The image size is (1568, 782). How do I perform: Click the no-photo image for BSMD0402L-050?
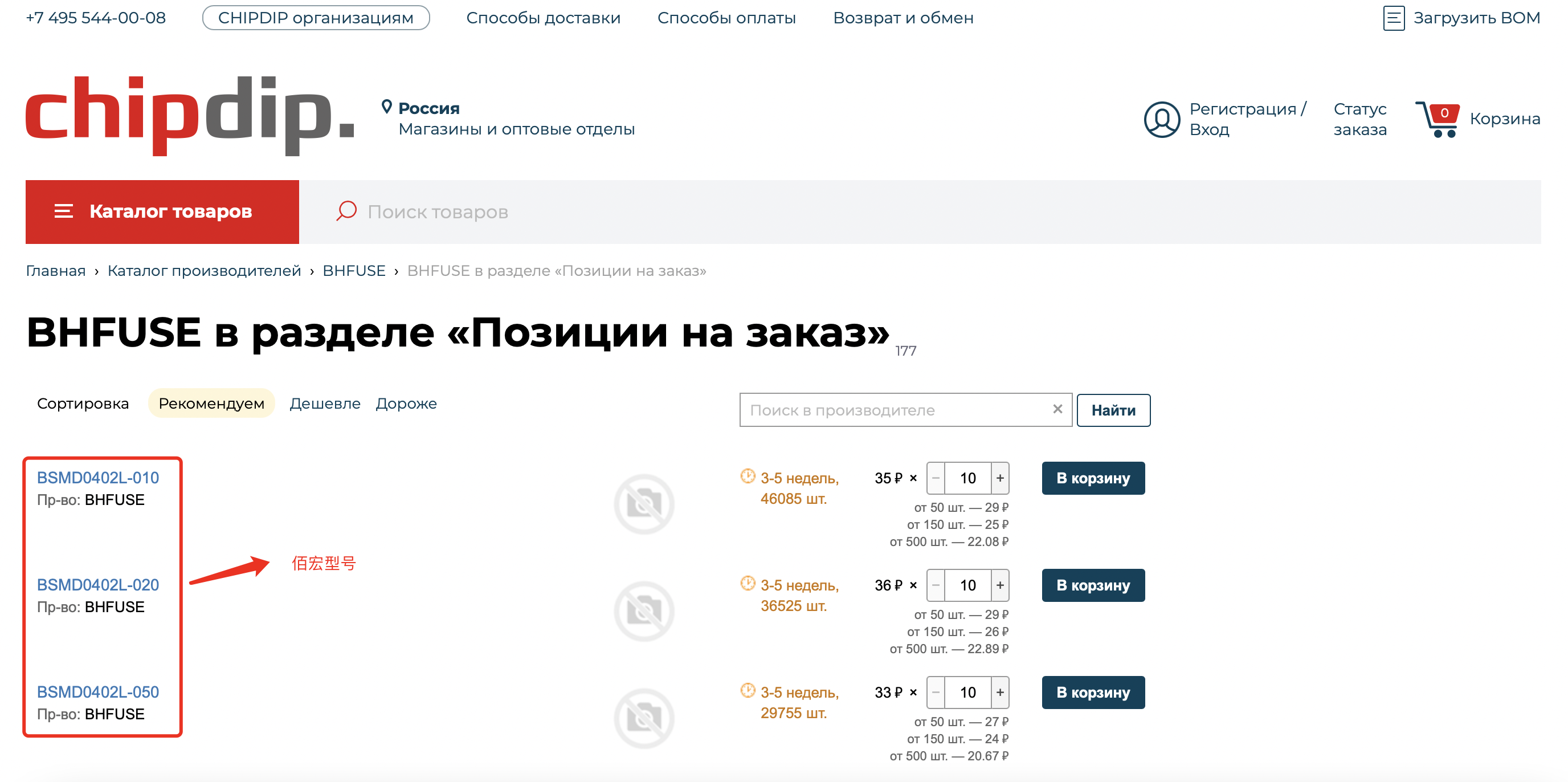pos(644,718)
